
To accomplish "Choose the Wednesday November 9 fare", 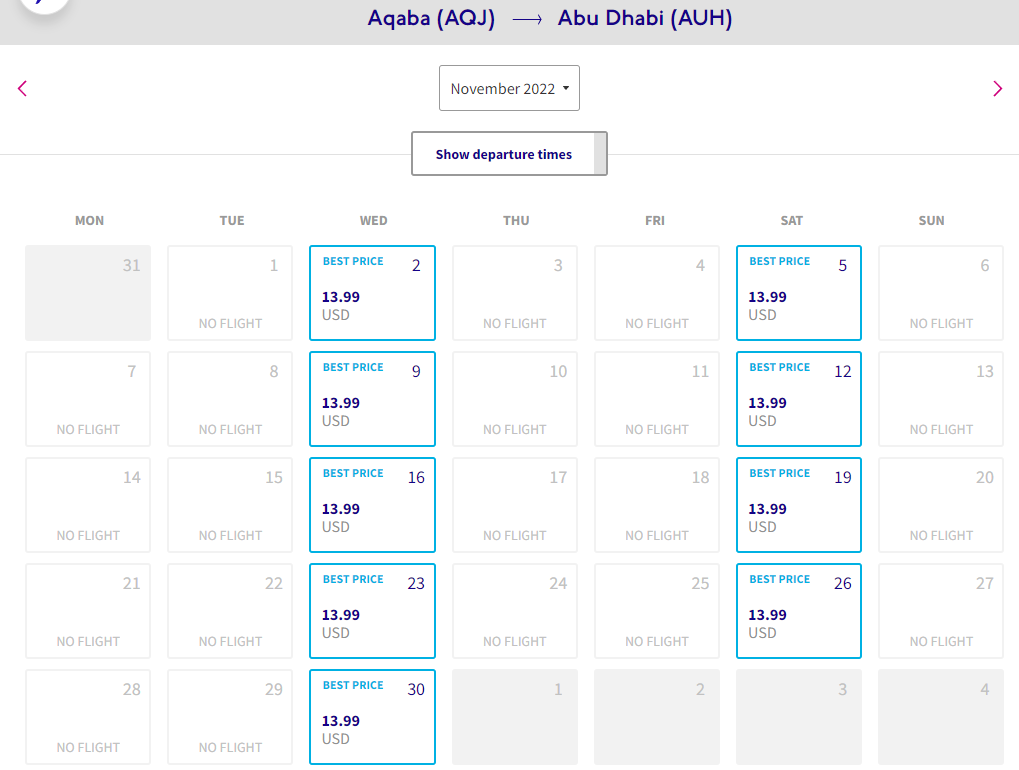I will pos(372,398).
